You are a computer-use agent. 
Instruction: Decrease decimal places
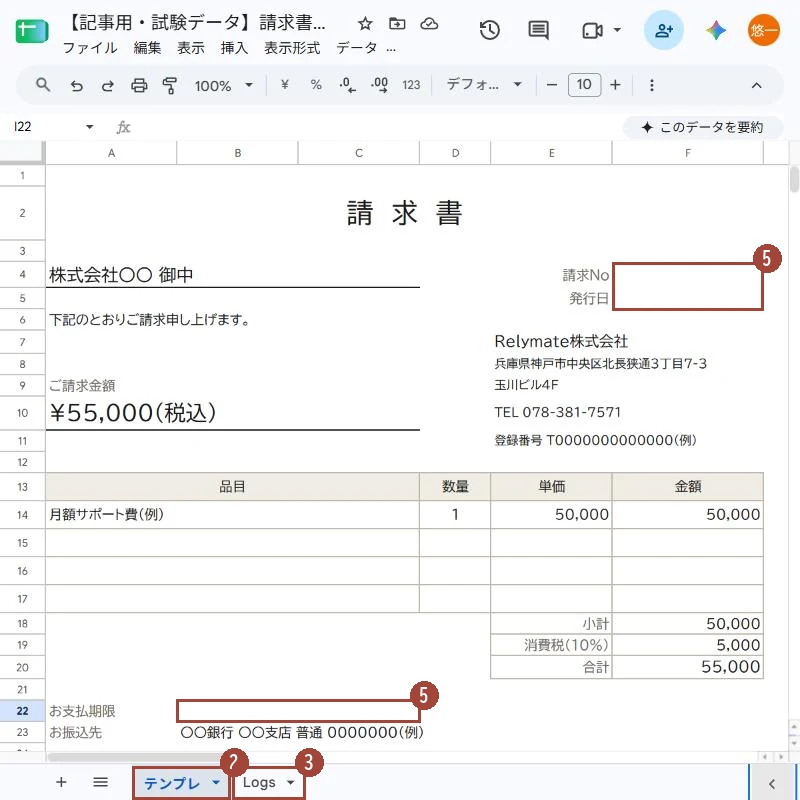pos(347,85)
